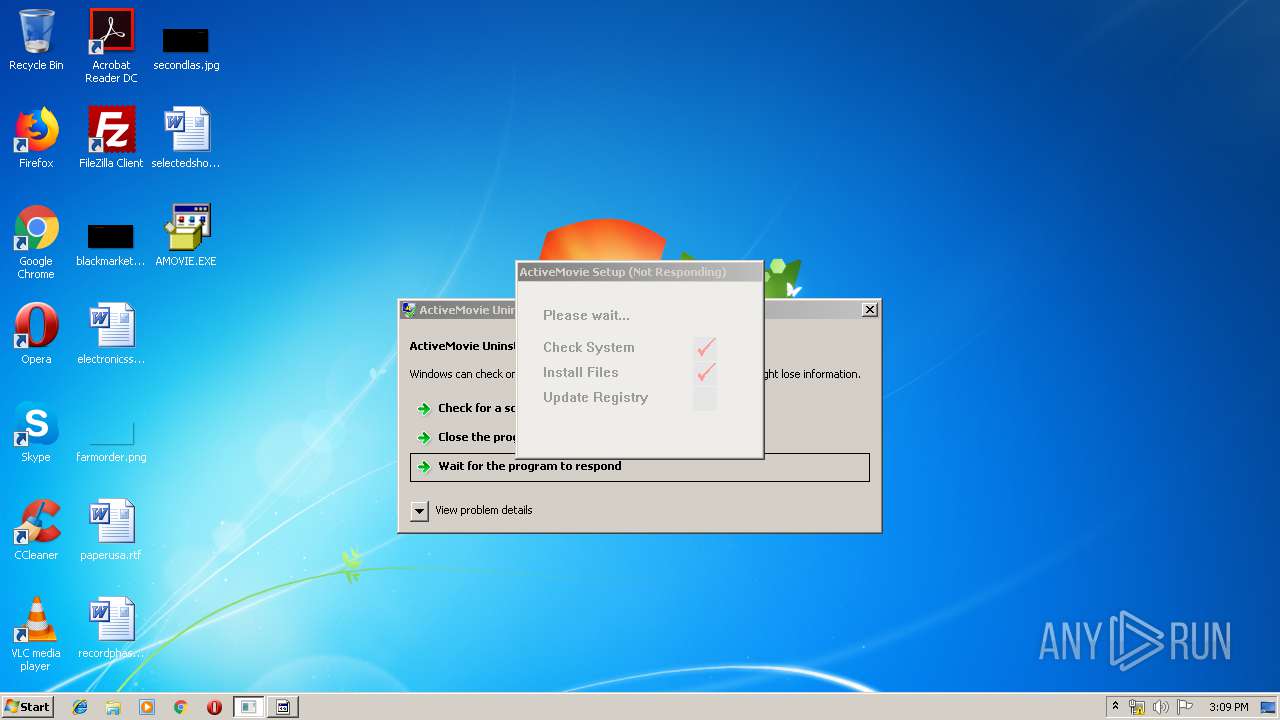The image size is (1280, 720).
Task: Open CCleaner desktop shortcut
Action: point(36,531)
